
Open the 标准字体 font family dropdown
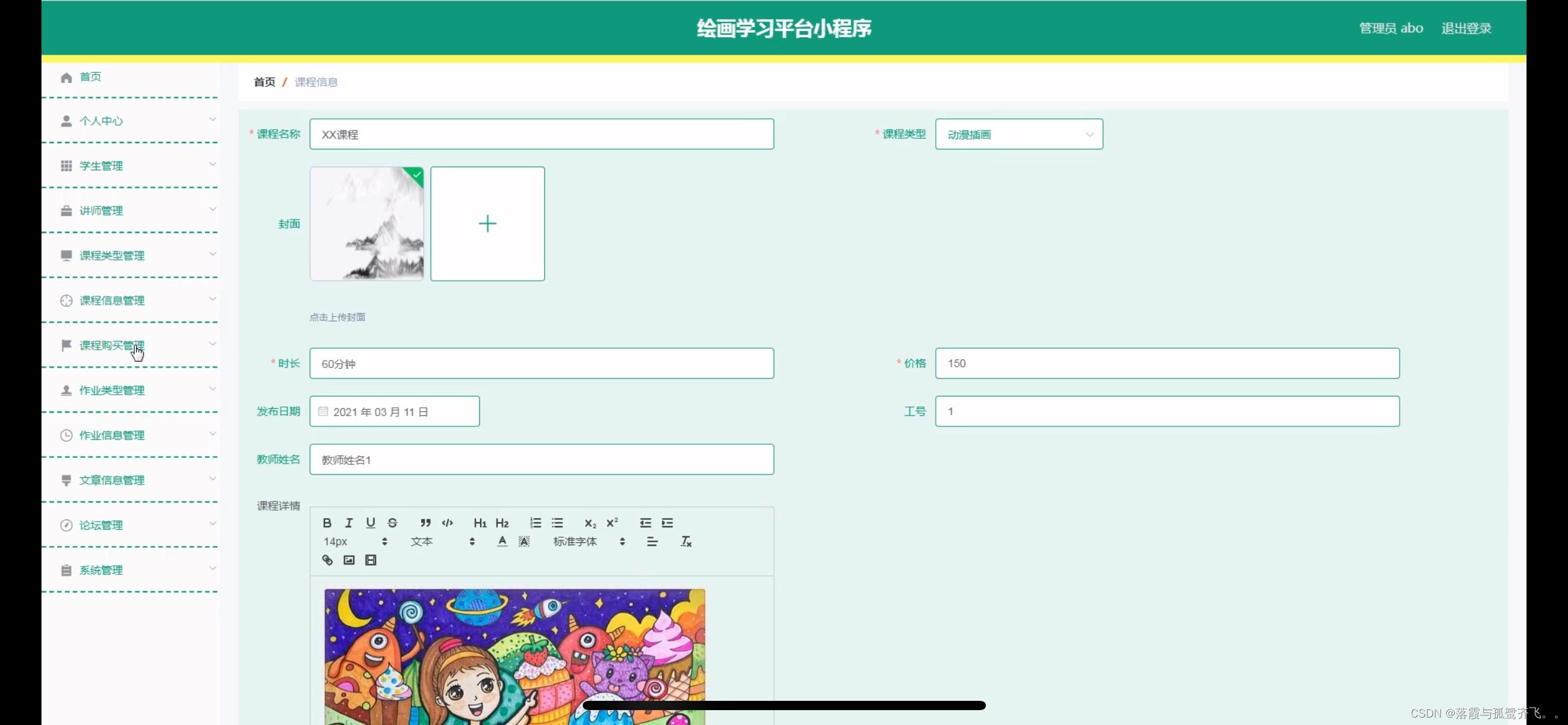pos(589,542)
